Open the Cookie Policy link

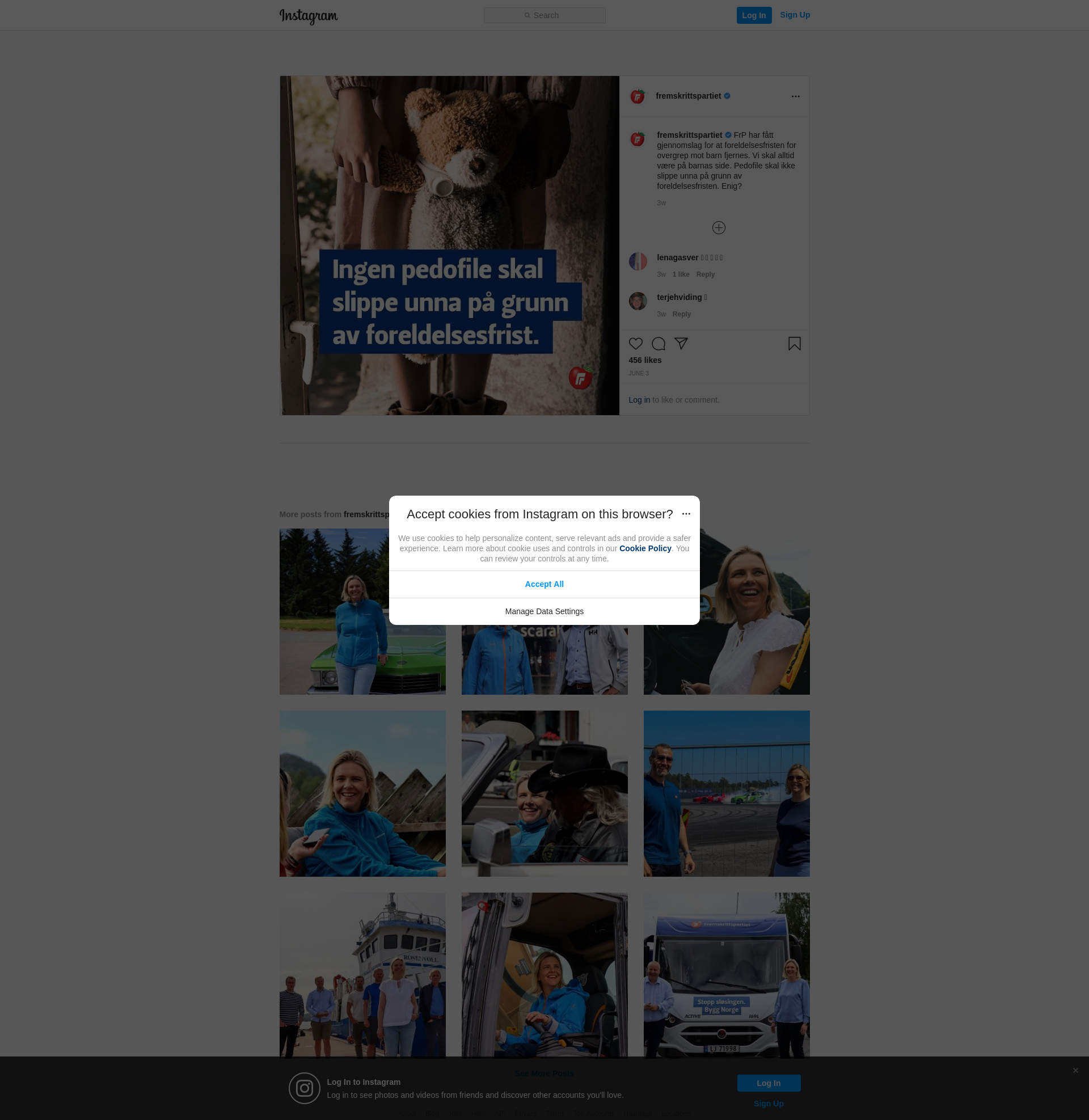[x=644, y=549]
